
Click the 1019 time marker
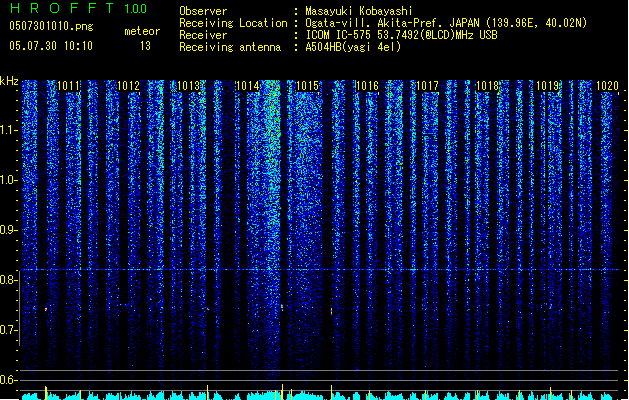pyautogui.click(x=548, y=86)
